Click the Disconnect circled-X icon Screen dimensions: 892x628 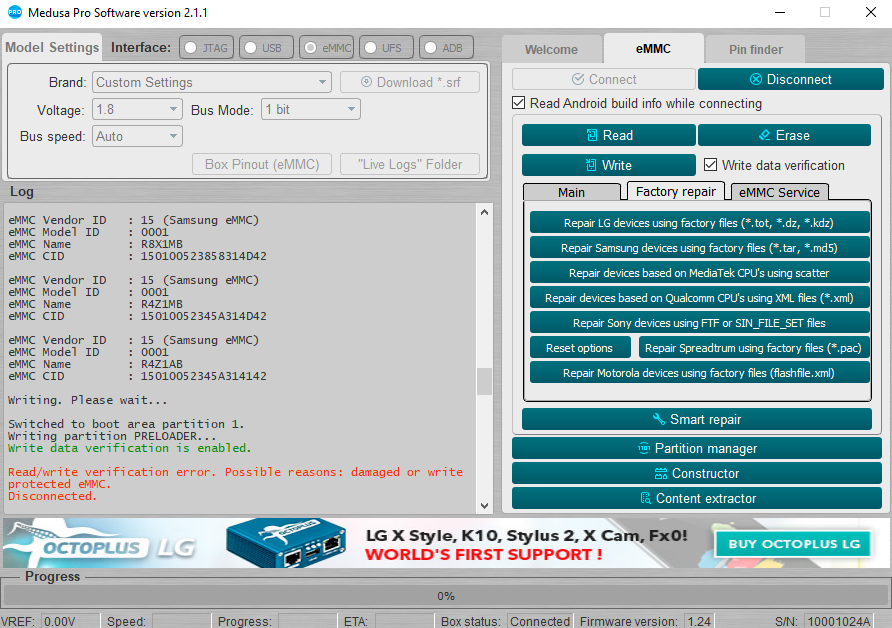[755, 79]
